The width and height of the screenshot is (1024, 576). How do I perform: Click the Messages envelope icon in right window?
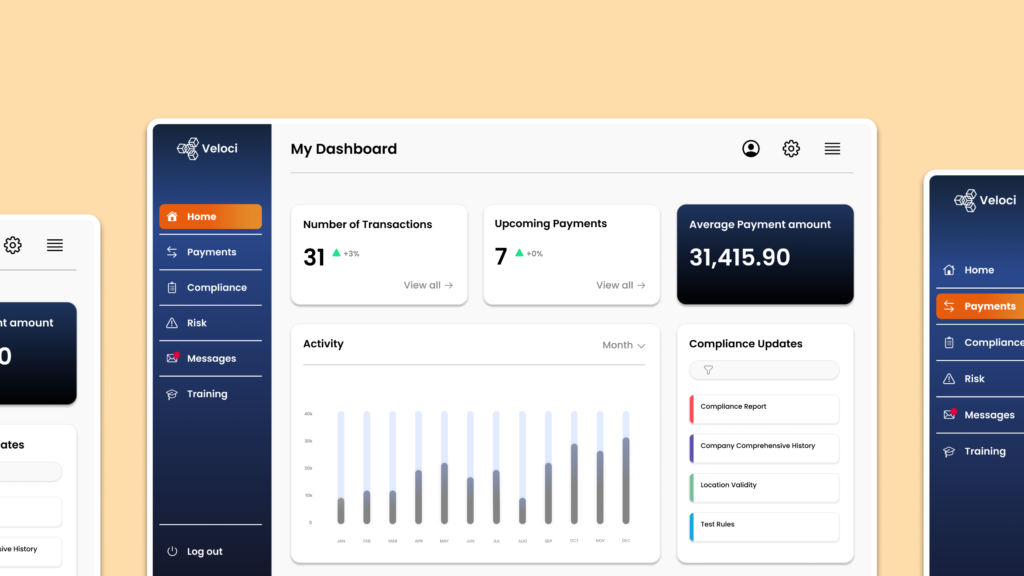point(950,415)
